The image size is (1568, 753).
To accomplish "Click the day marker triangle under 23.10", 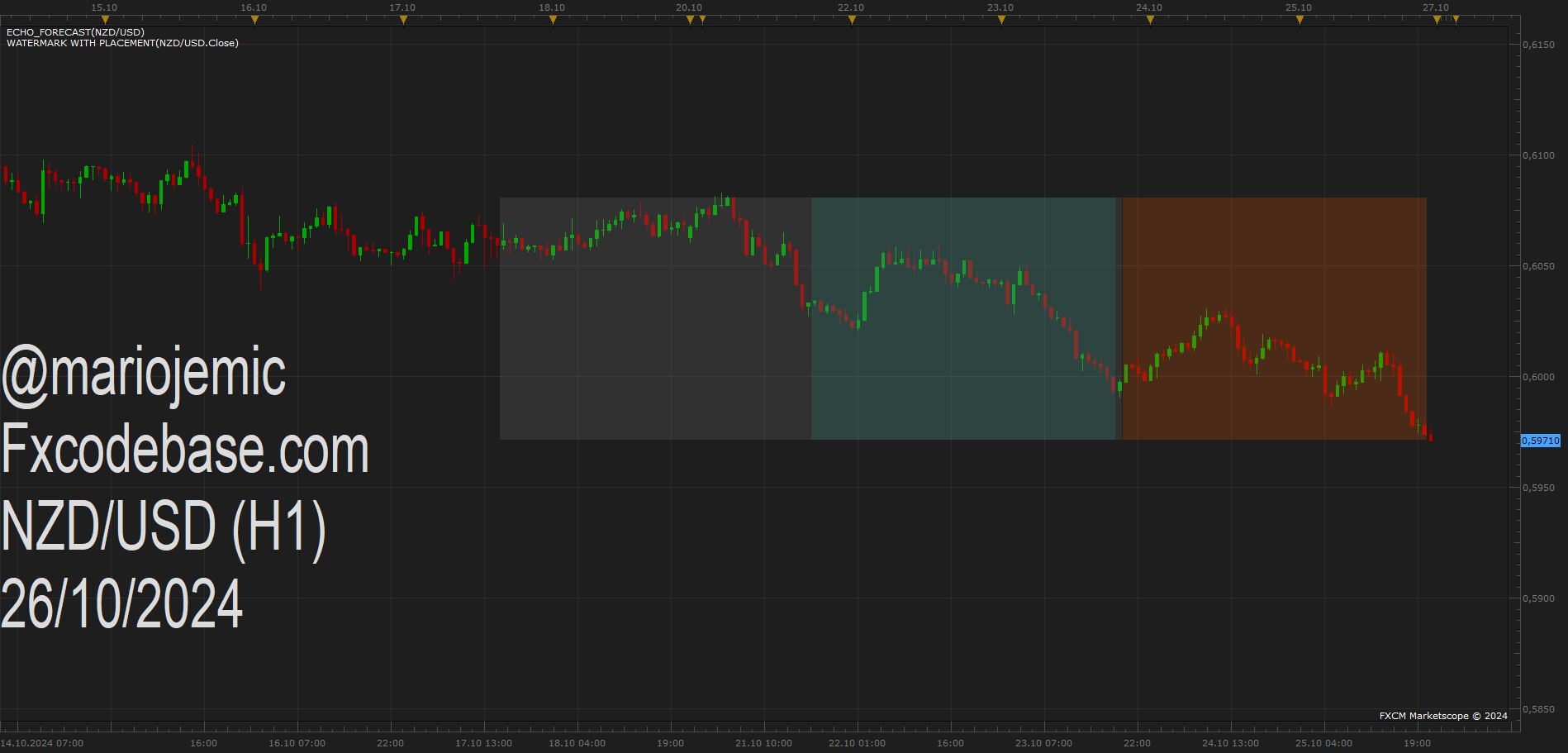I will tap(1001, 20).
